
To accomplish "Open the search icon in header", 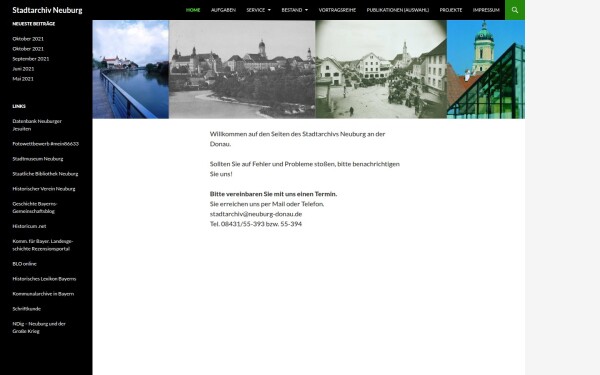I will coord(515,10).
